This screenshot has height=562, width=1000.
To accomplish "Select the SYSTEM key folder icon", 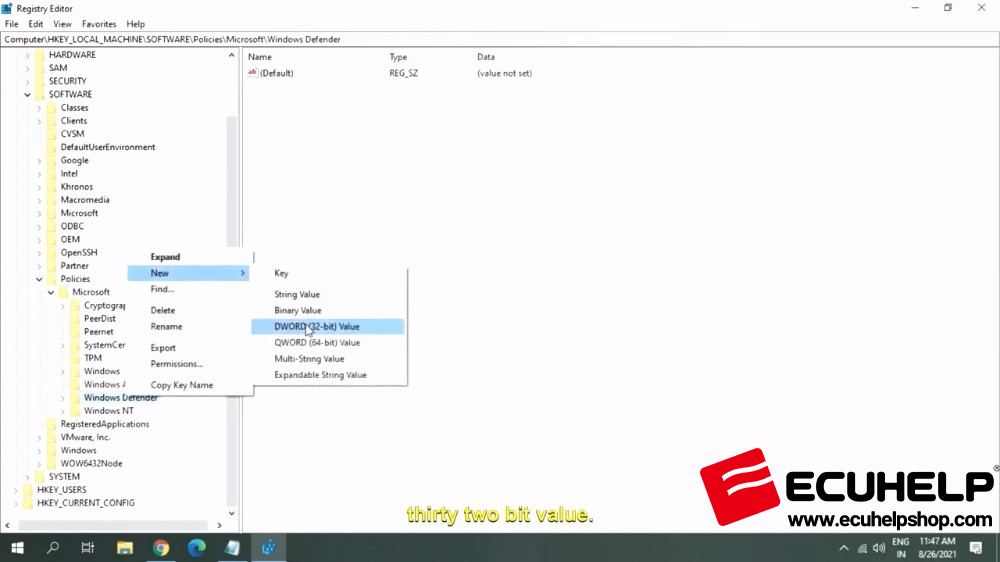I will click(40, 477).
